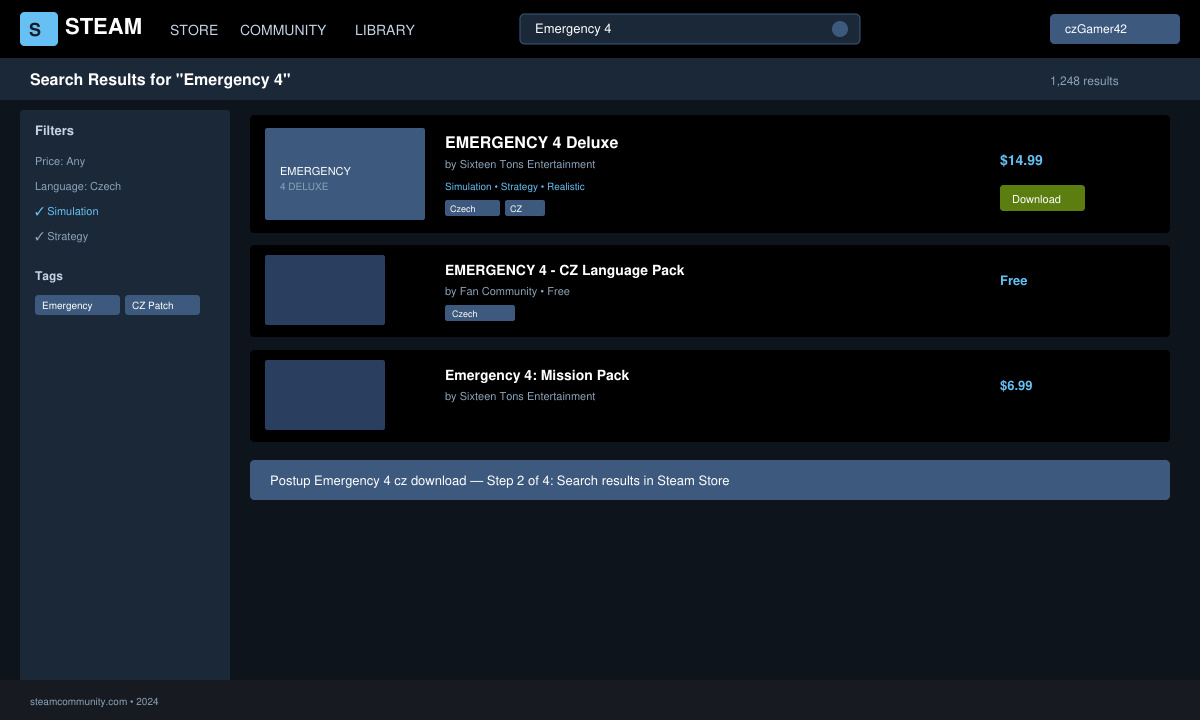Click the Postup step 2 of 4 banner
1200x720 pixels.
point(710,480)
